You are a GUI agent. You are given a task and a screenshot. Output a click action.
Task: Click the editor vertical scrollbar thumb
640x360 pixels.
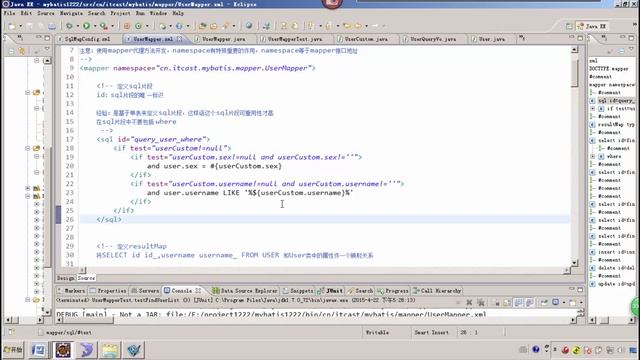(574, 73)
